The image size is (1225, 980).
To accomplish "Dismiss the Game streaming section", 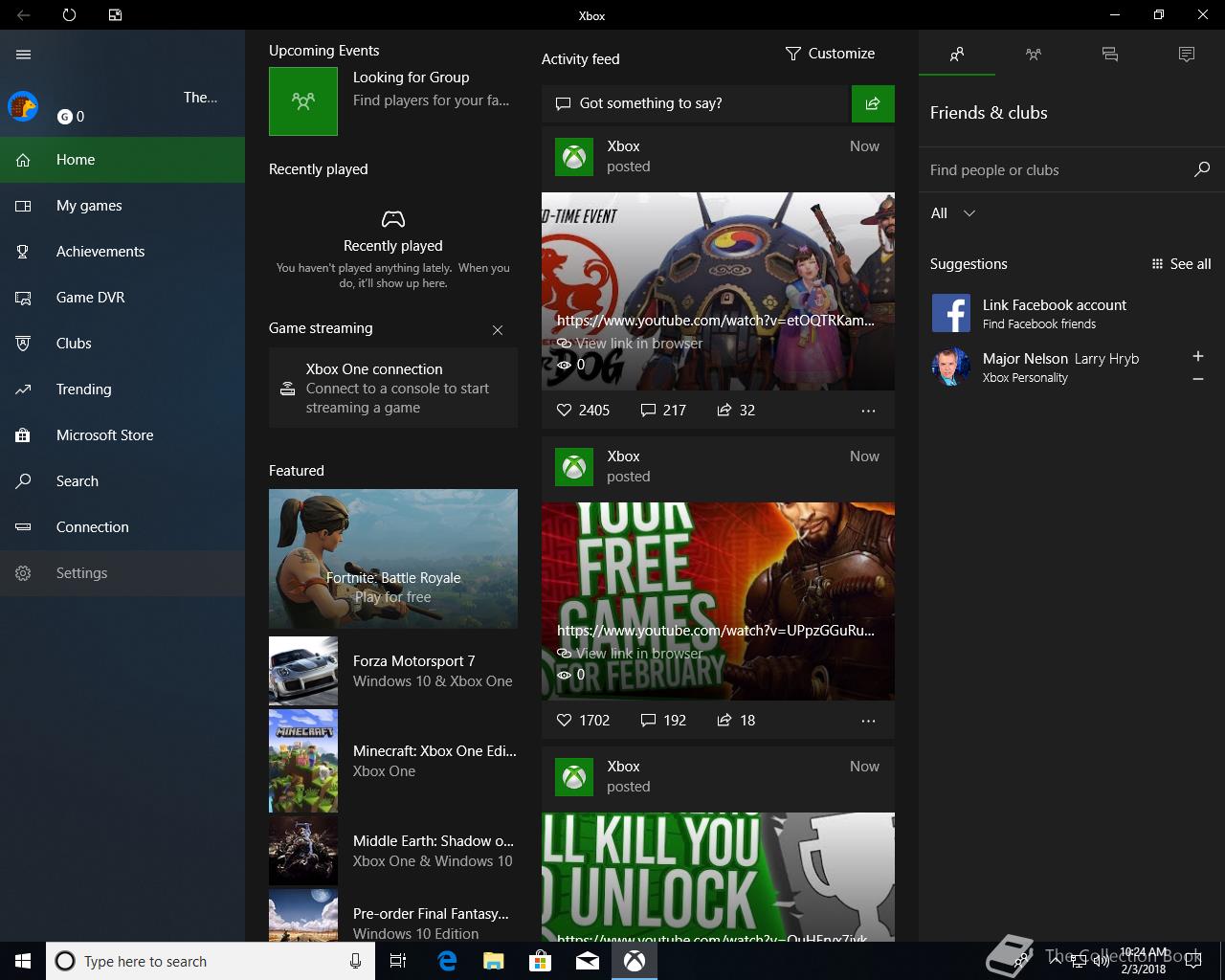I will [x=498, y=330].
